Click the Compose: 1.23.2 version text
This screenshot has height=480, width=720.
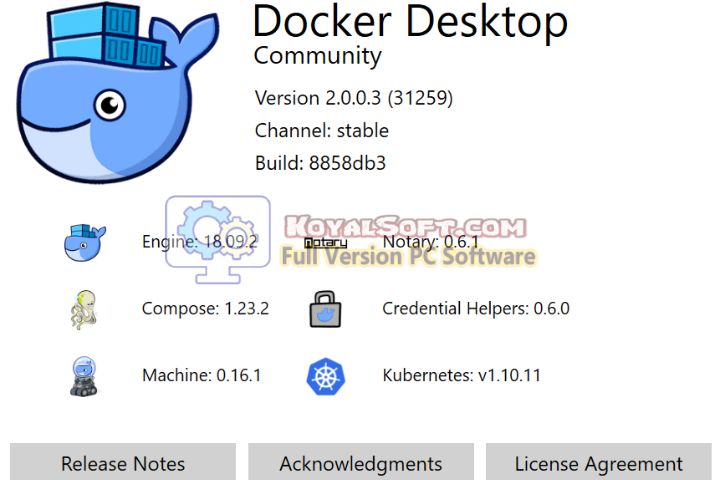205,308
